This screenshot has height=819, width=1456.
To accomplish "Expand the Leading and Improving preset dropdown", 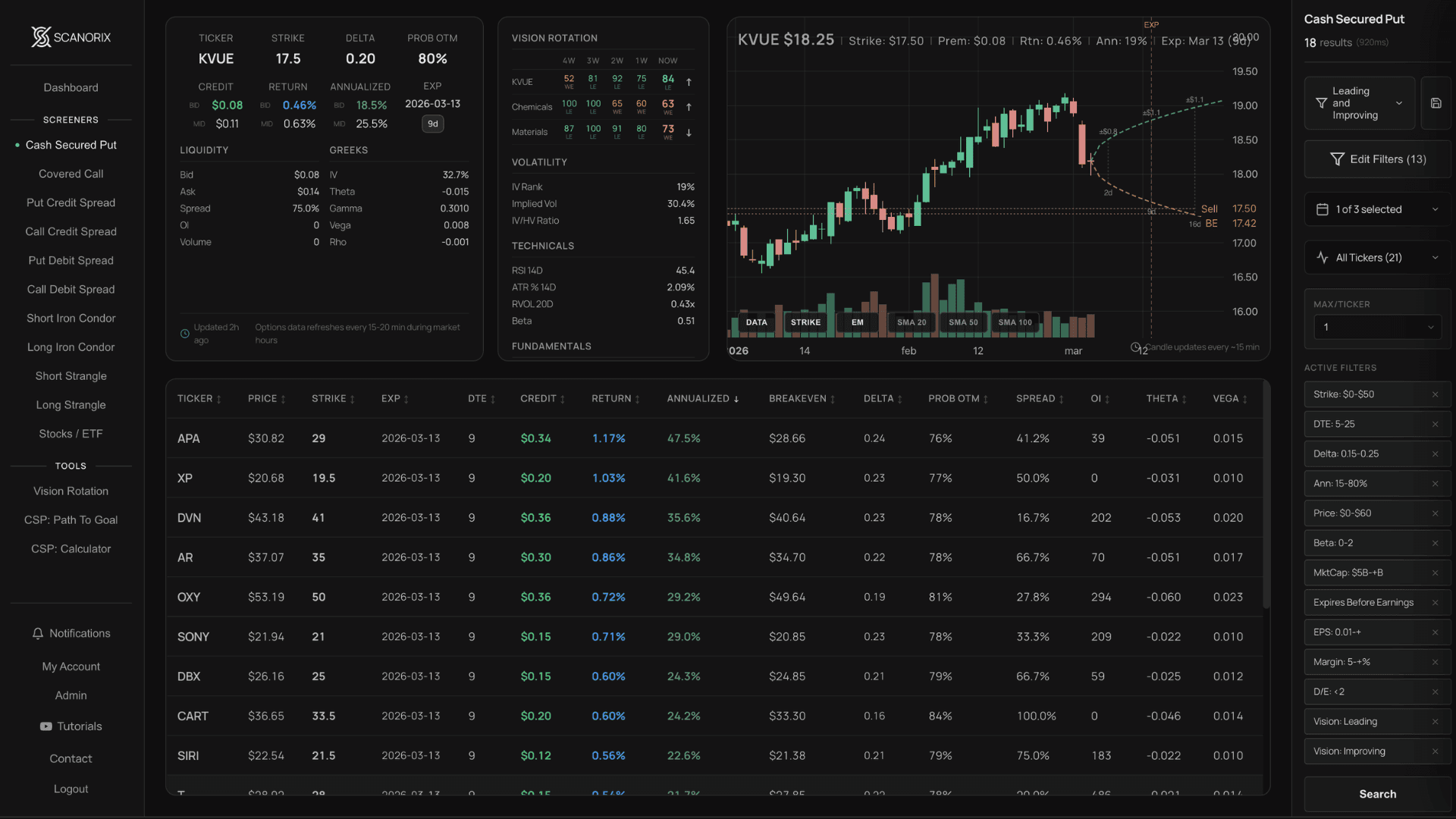I will (x=1400, y=103).
